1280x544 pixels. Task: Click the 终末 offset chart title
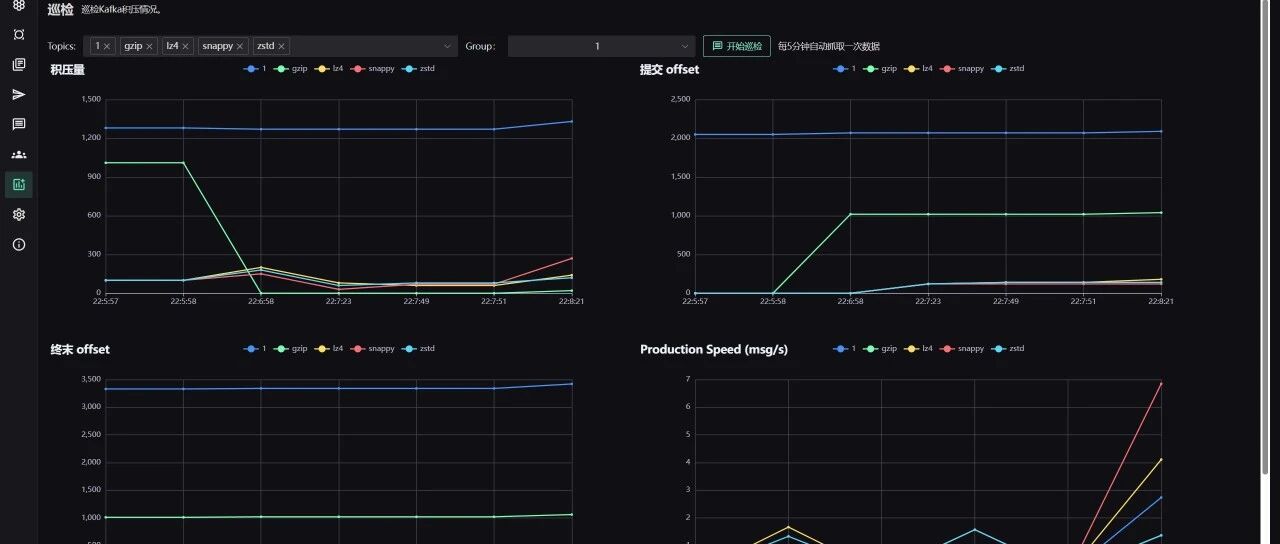click(x=80, y=350)
